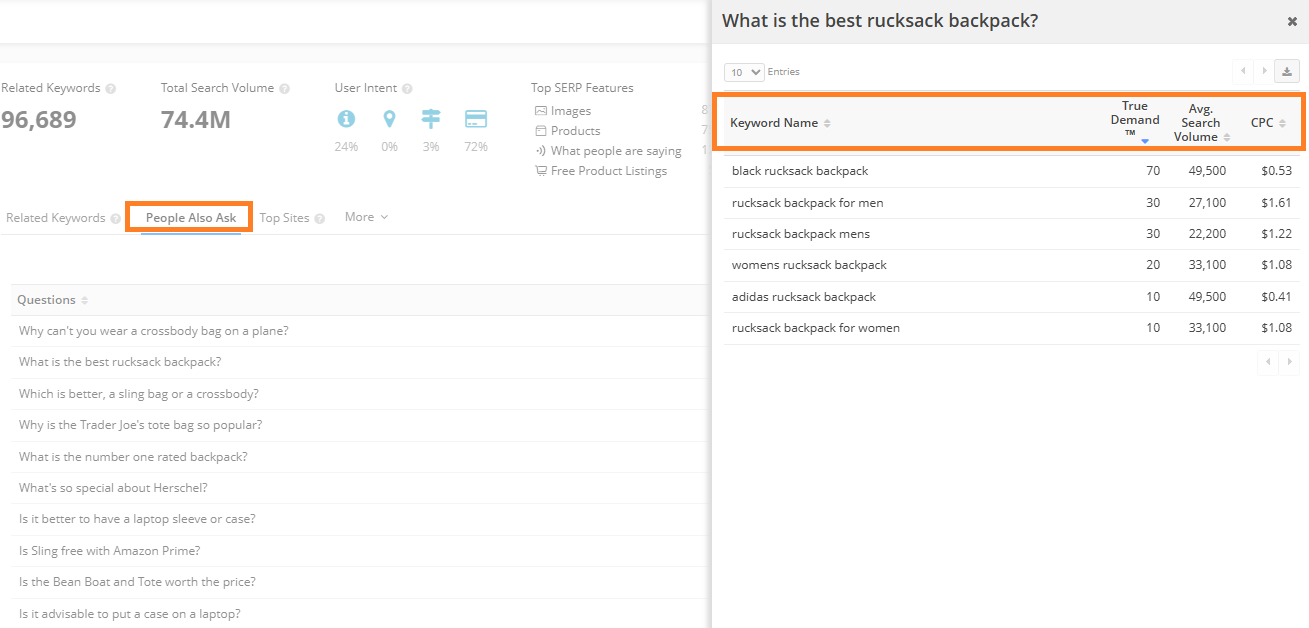Click the signpost navigational intent icon
Viewport: 1309px width, 628px height.
(431, 119)
